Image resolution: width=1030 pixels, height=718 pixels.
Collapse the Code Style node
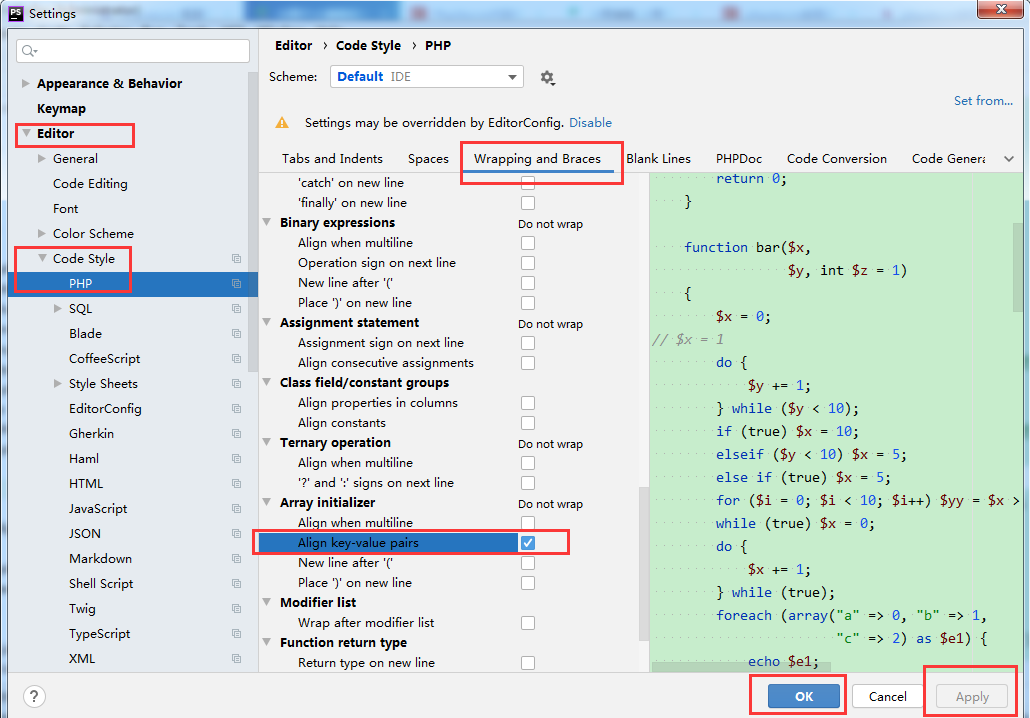[42, 258]
